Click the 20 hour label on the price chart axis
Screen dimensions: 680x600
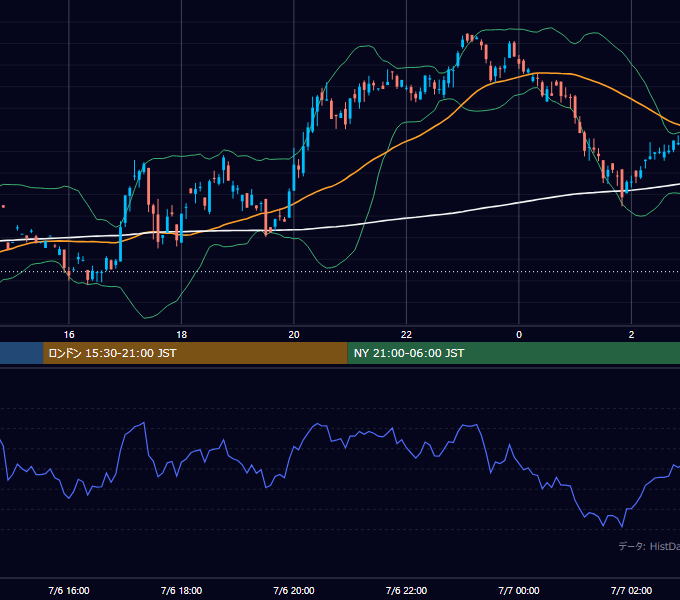(x=294, y=335)
